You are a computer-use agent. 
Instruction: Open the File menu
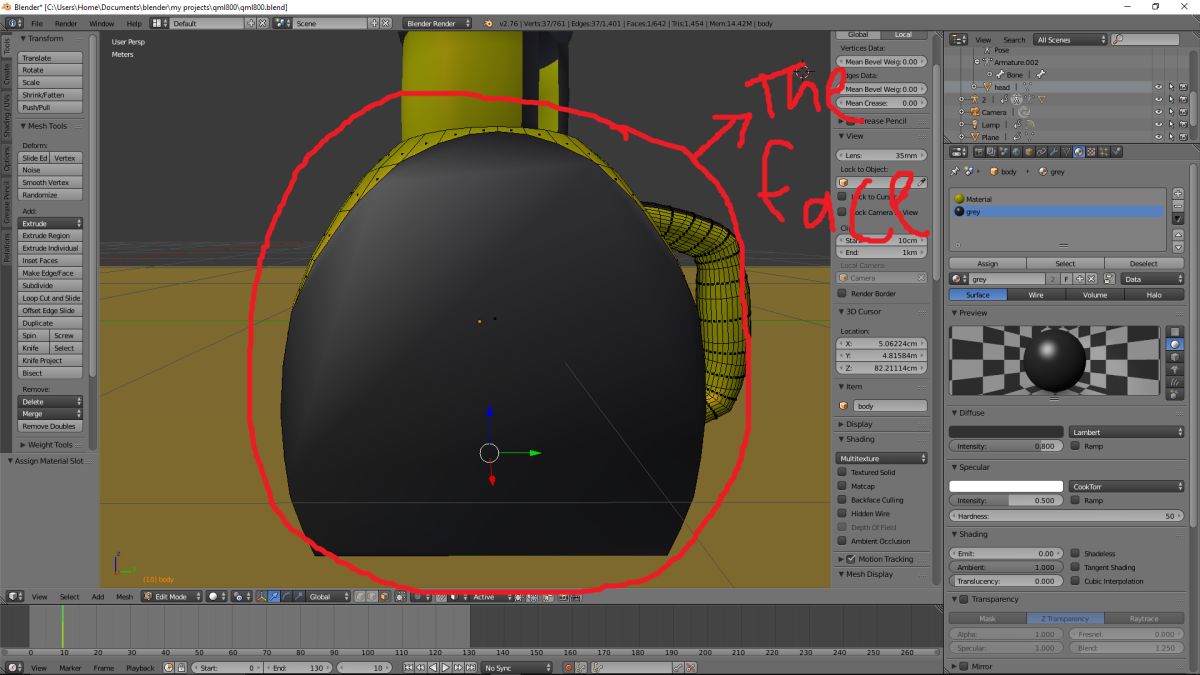coord(37,22)
